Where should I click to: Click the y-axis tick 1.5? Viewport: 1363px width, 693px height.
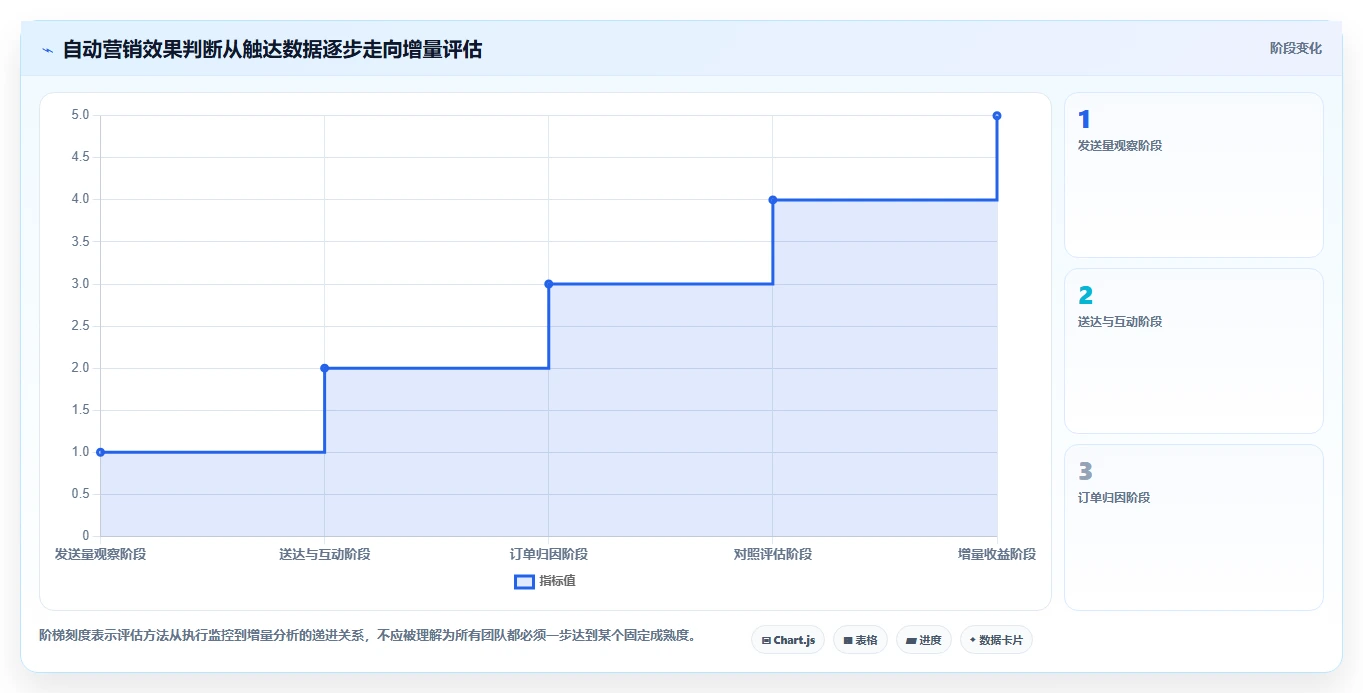[x=80, y=410]
